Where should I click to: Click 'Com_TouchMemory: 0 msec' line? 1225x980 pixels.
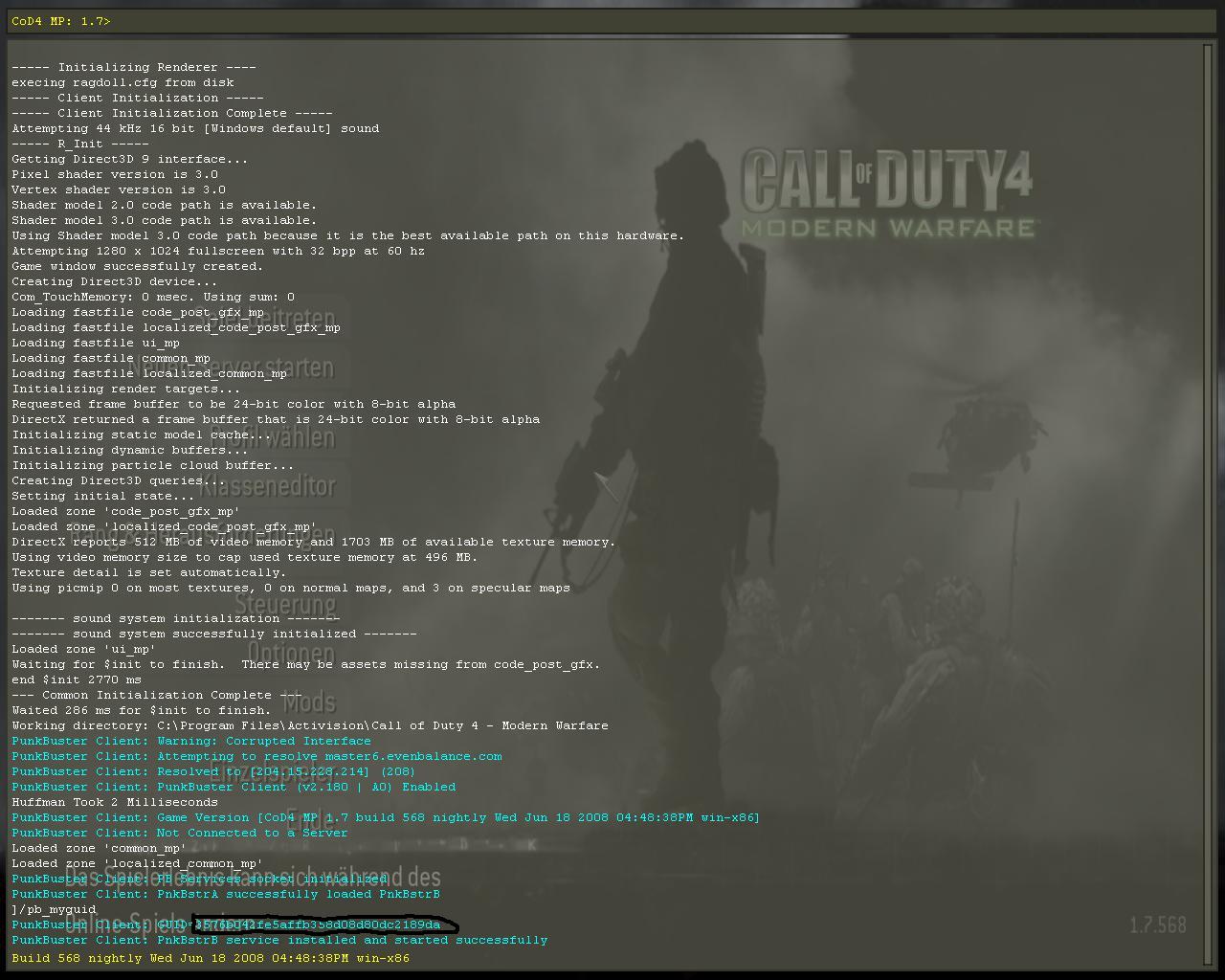point(153,297)
